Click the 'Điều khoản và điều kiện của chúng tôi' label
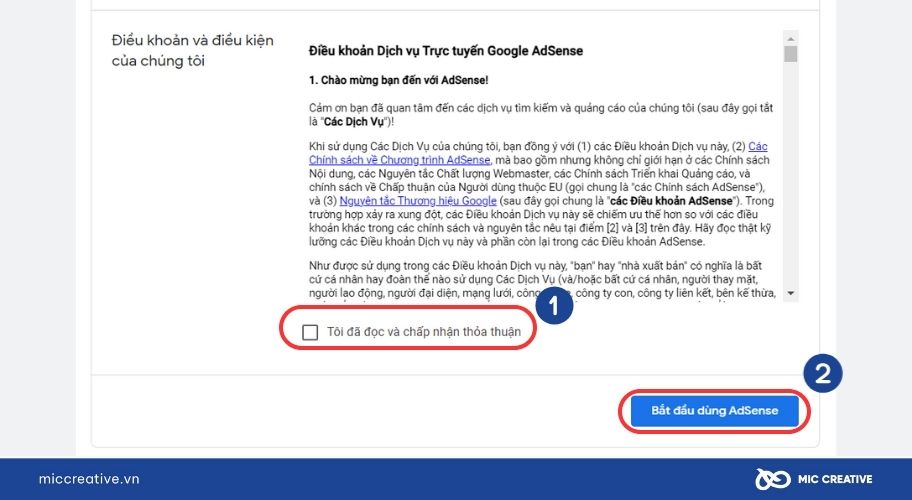Viewport: 912px width, 500px height. pyautogui.click(x=193, y=51)
